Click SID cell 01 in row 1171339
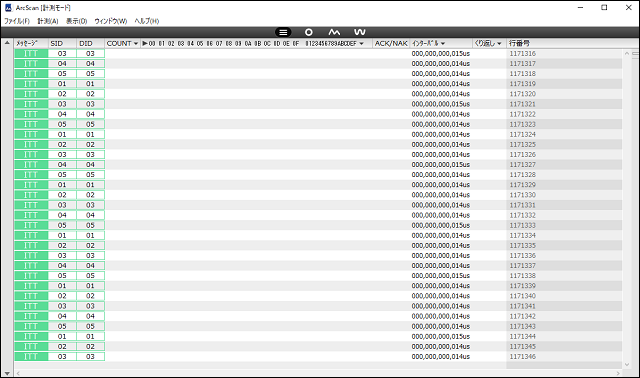The height and width of the screenshot is (378, 640). (x=62, y=286)
